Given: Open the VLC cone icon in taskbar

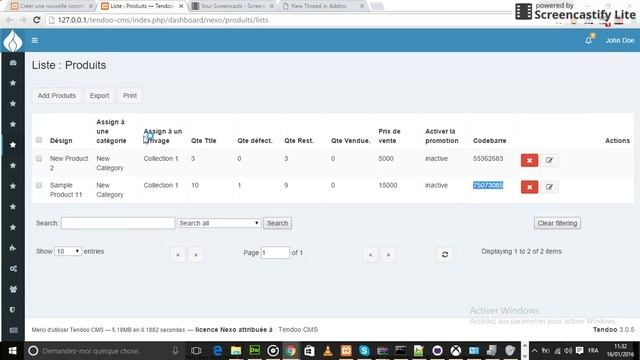Looking at the screenshot, I should click(x=328, y=351).
